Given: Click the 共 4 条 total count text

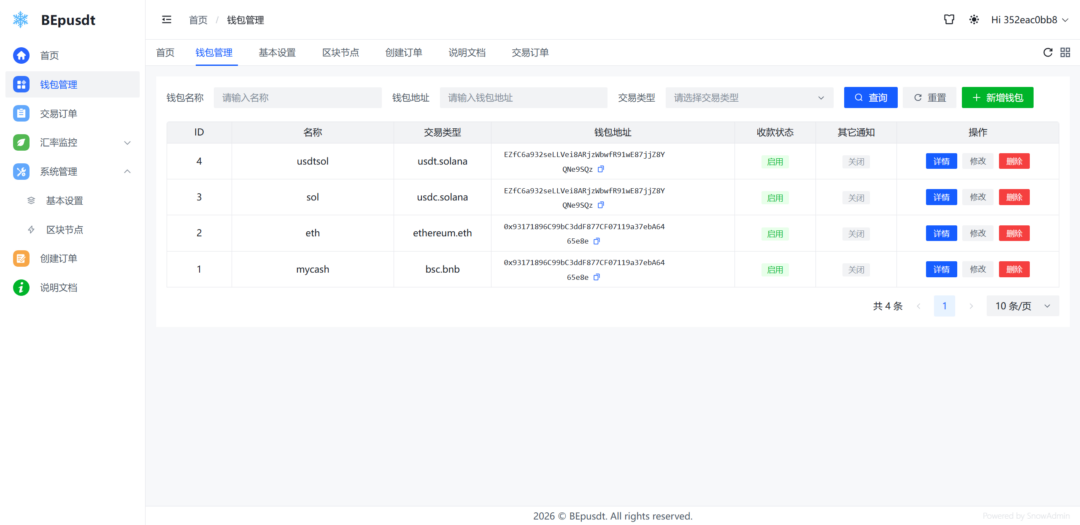Looking at the screenshot, I should (x=888, y=306).
